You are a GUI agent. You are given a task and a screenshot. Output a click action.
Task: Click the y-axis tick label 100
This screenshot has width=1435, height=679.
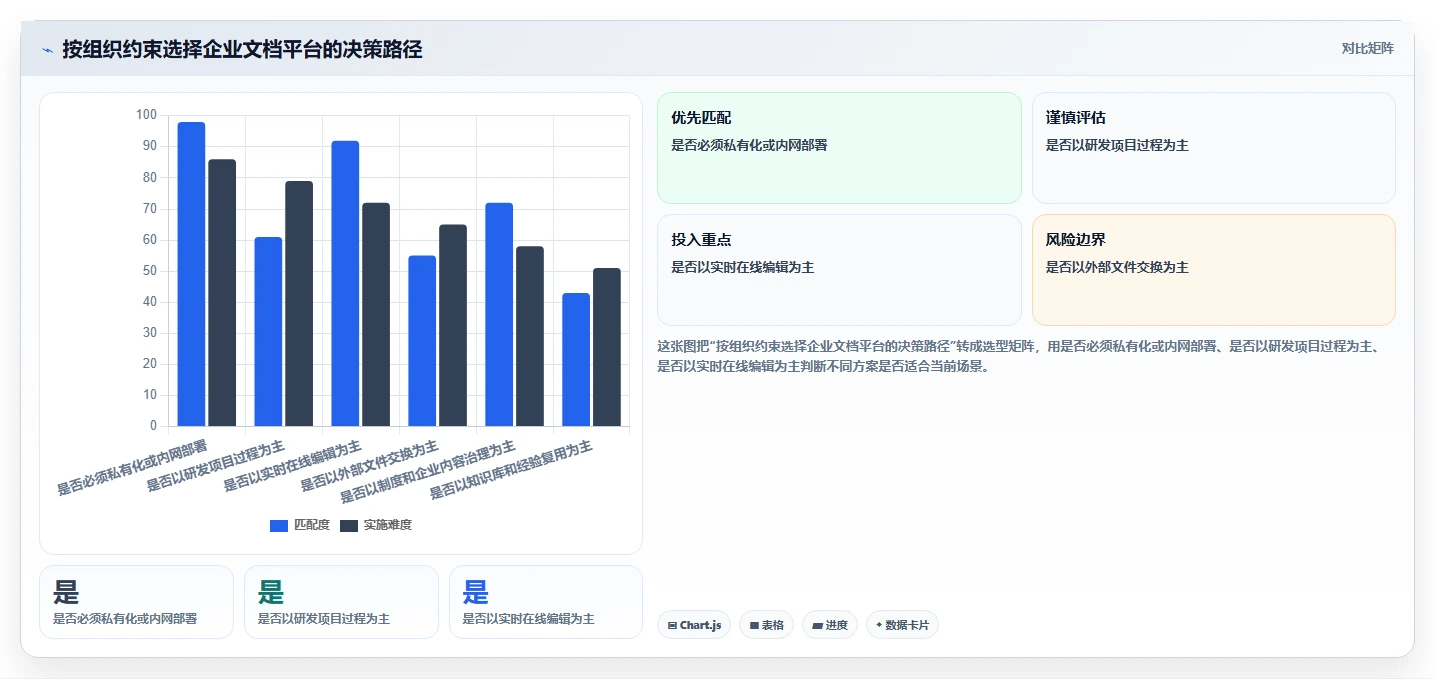coord(146,115)
